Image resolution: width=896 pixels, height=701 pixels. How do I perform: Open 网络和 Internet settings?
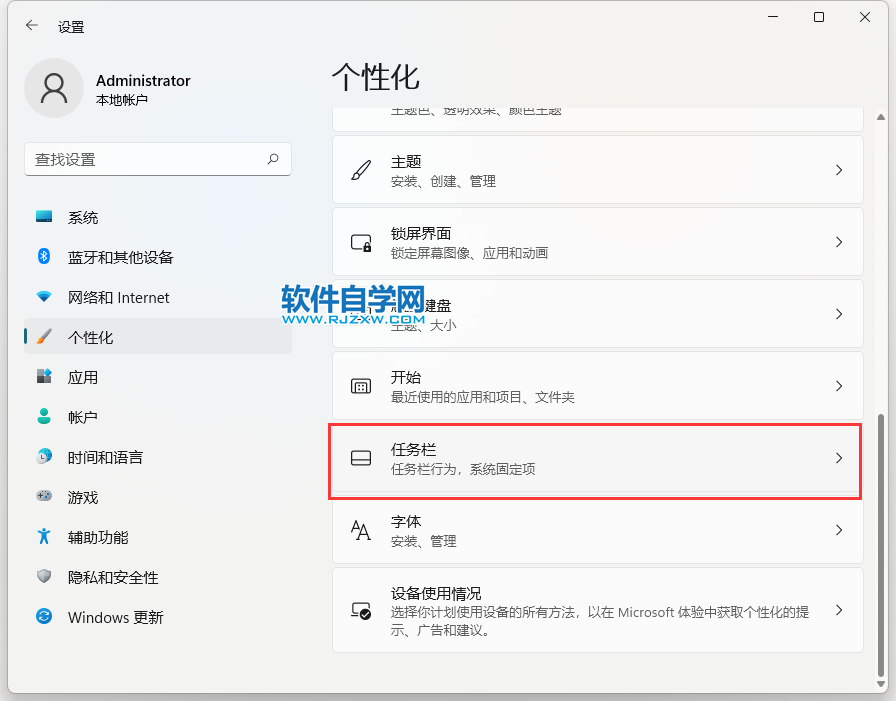[x=158, y=297]
